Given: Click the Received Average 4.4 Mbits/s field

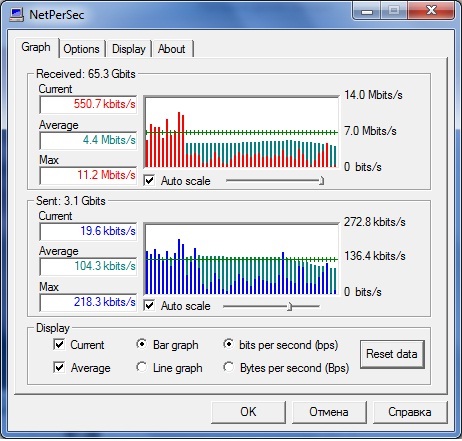Looking at the screenshot, I should [88, 140].
